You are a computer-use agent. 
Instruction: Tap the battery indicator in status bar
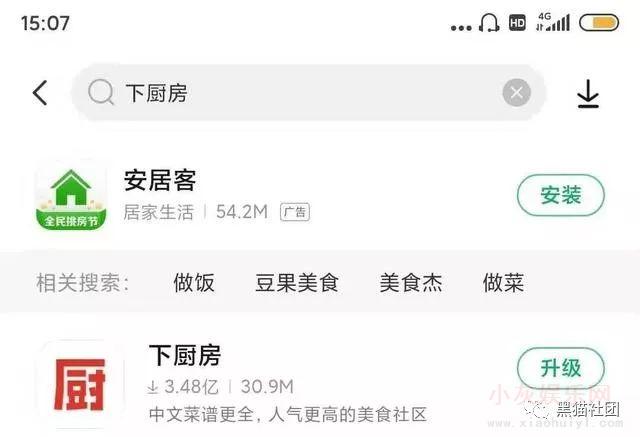tap(599, 23)
